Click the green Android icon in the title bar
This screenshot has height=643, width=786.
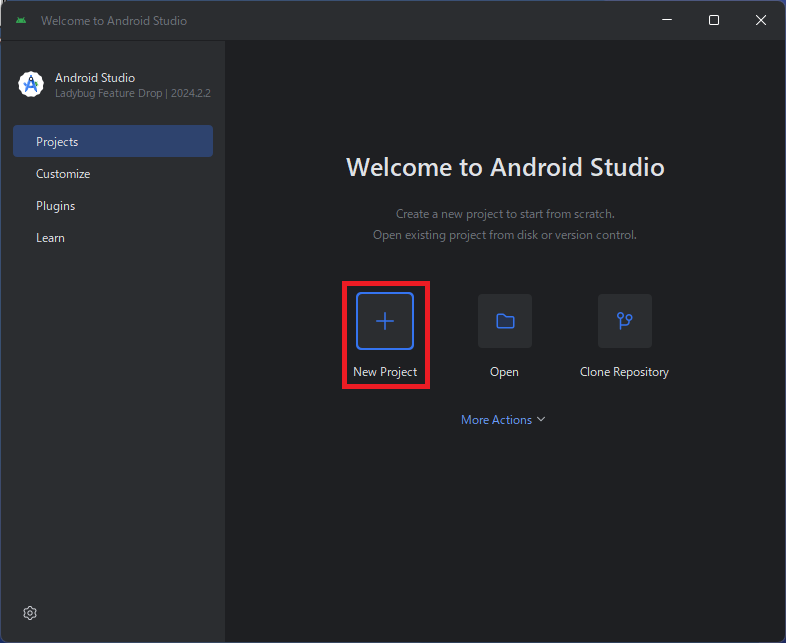pos(21,21)
